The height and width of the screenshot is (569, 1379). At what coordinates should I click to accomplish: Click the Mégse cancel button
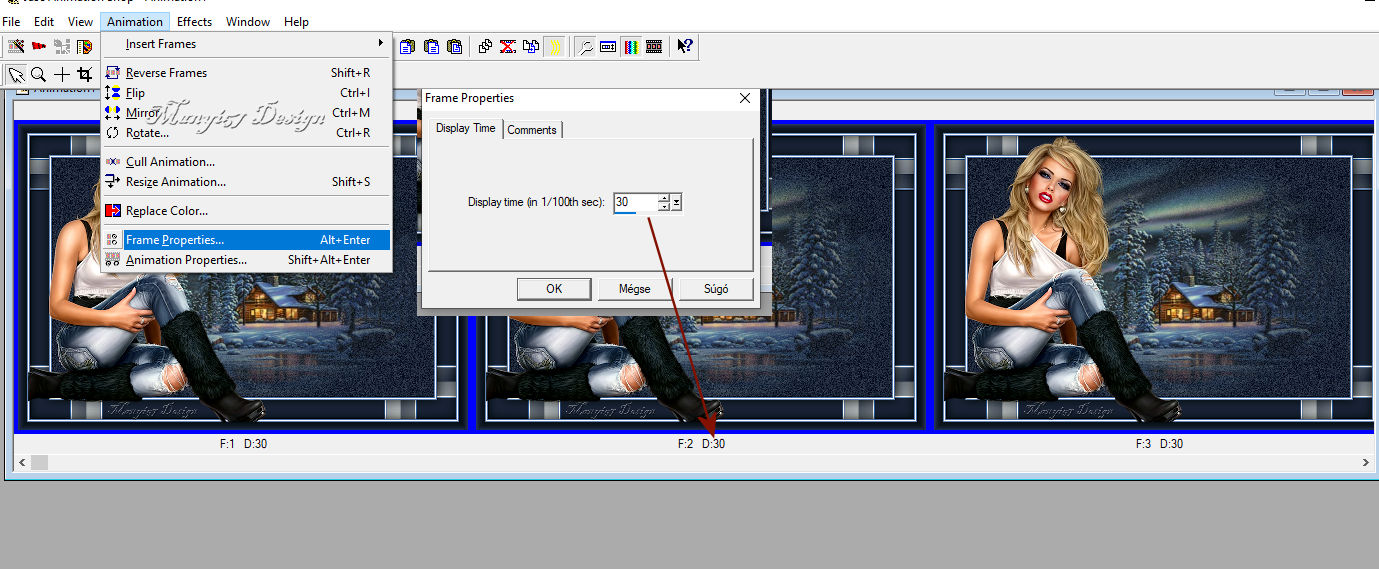pos(635,289)
